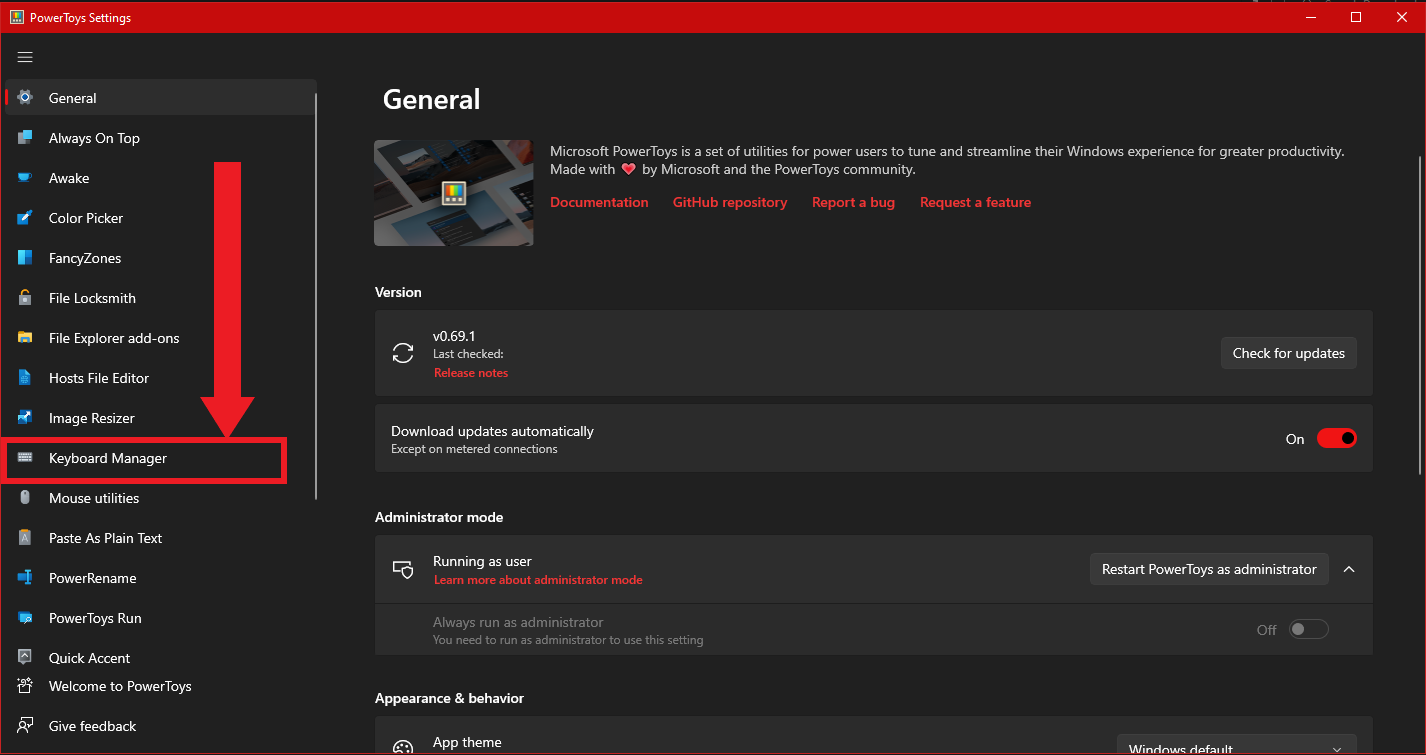Turn off Download updates automatically toggle

(x=1336, y=438)
